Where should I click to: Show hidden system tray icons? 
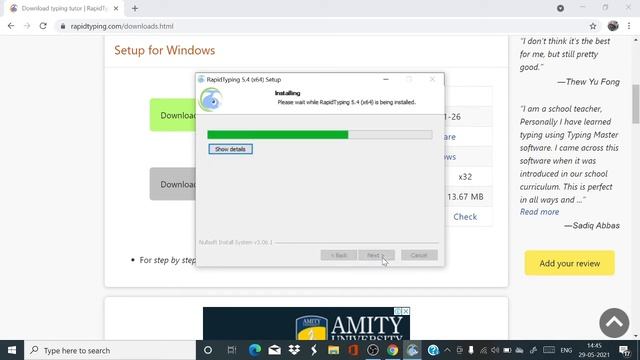[447, 350]
